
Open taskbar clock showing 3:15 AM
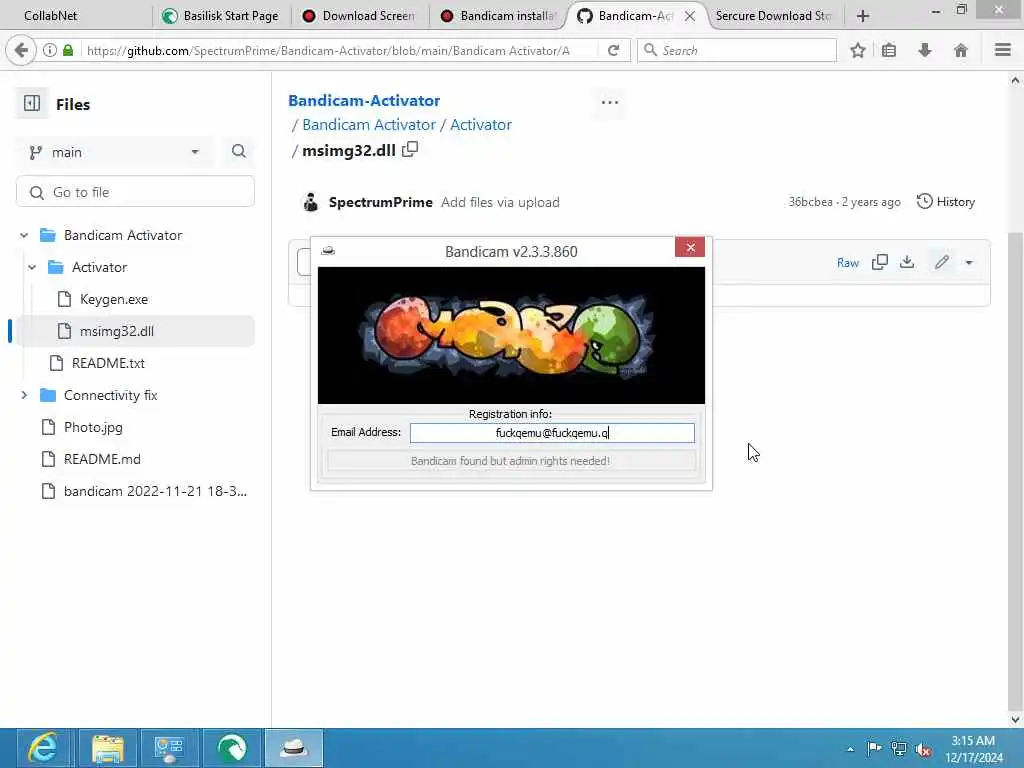(x=973, y=749)
